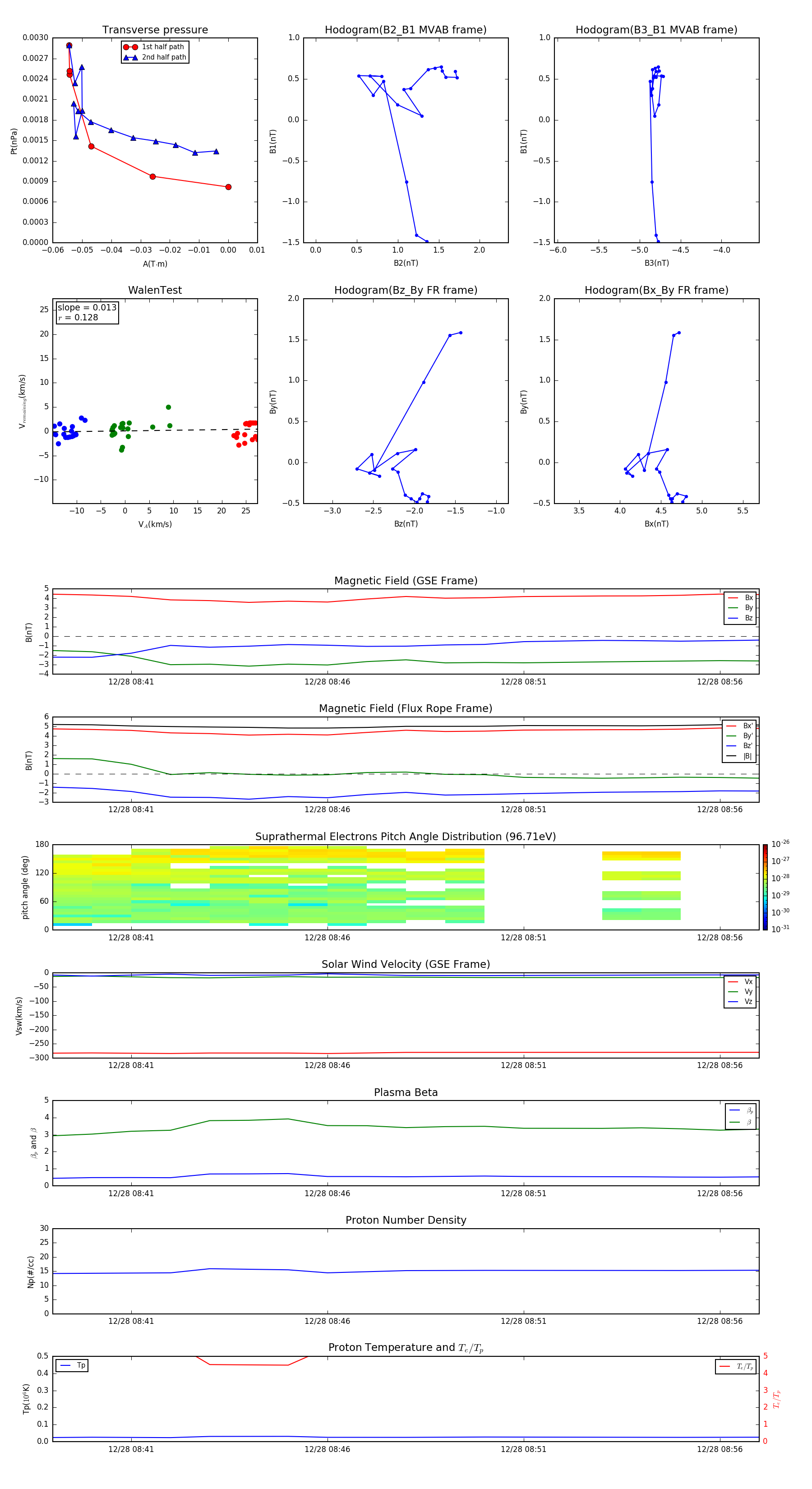
Task: Click the 'WalenTest' plot title
Action: (155, 290)
